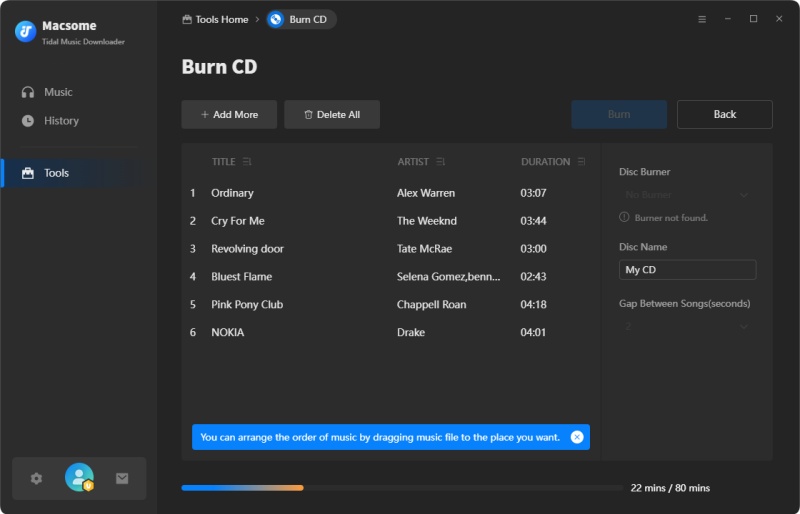Select the song Bluest Flame
The image size is (800, 514).
point(241,277)
